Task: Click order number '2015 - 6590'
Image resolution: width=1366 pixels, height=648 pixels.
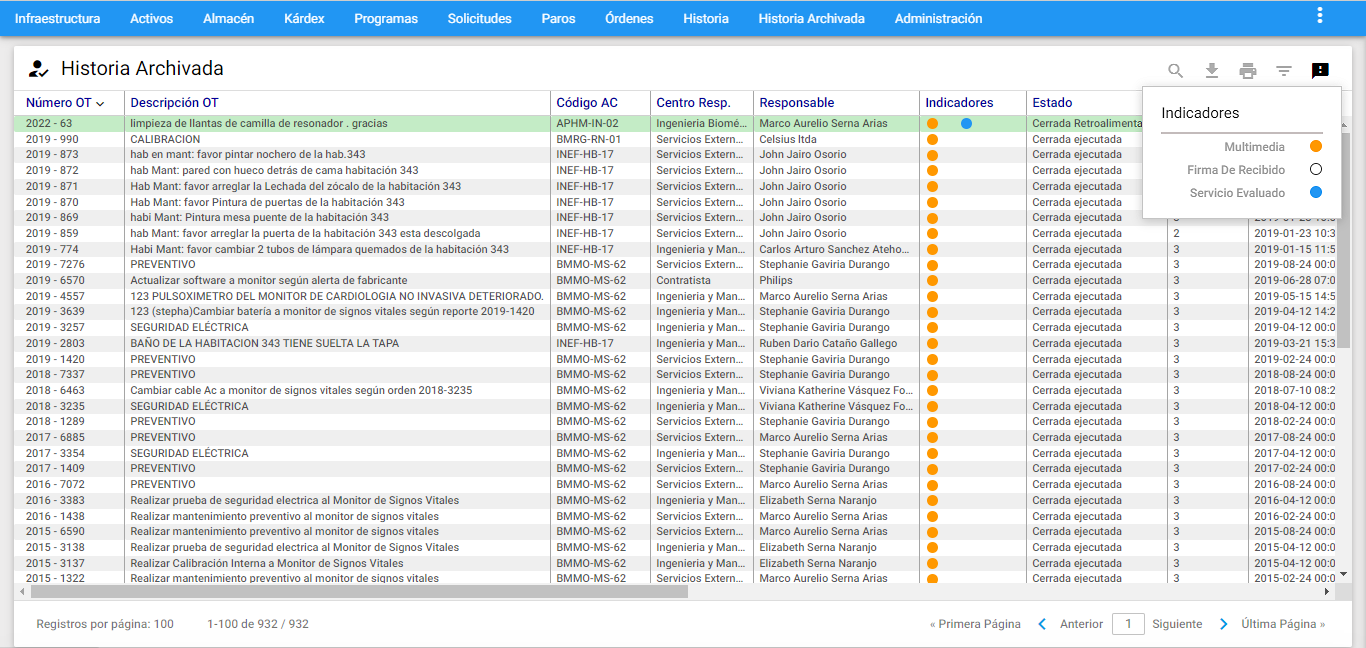Action: coord(55,531)
